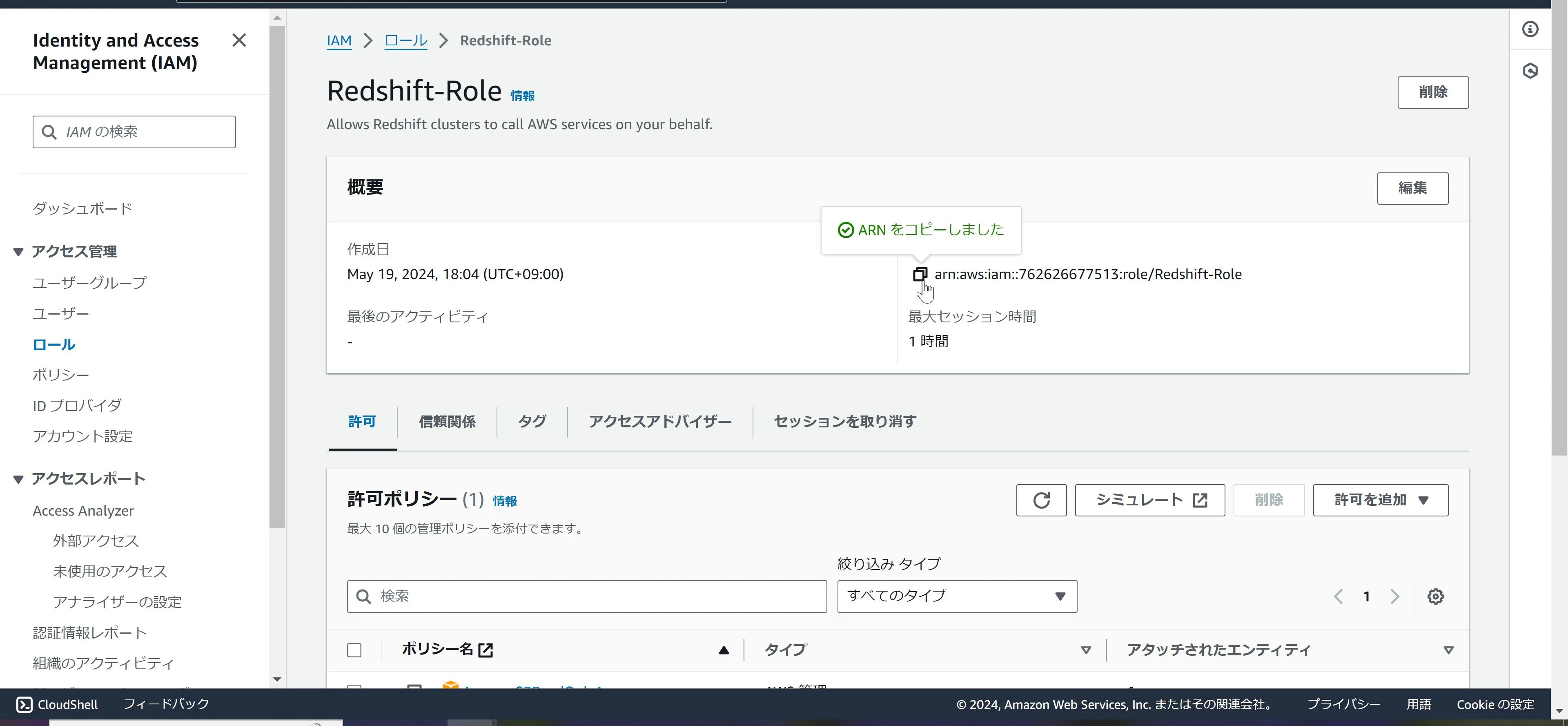Click the IAM breadcrumb link
The image size is (1568, 726).
pyautogui.click(x=339, y=41)
